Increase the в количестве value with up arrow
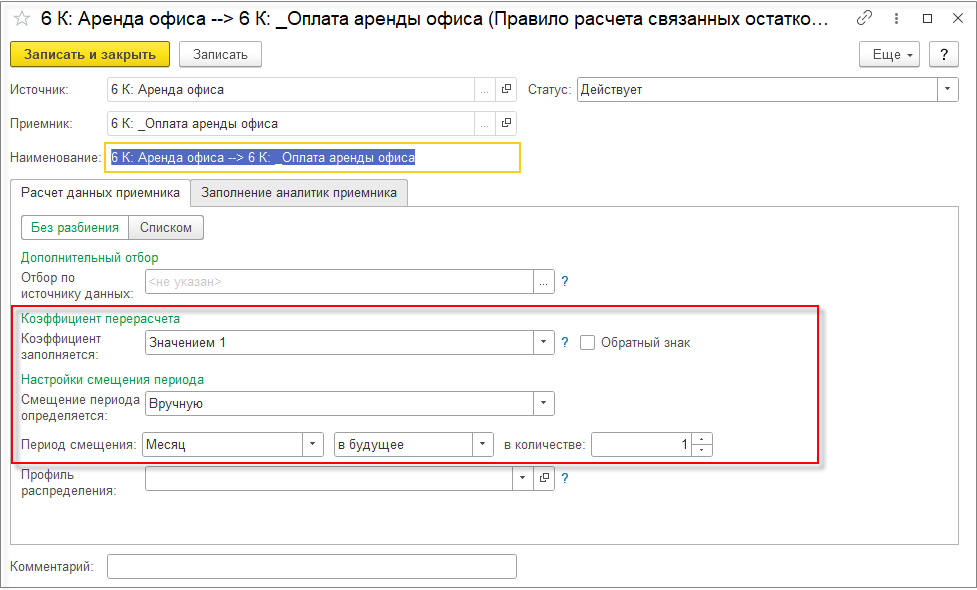 pyautogui.click(x=702, y=439)
